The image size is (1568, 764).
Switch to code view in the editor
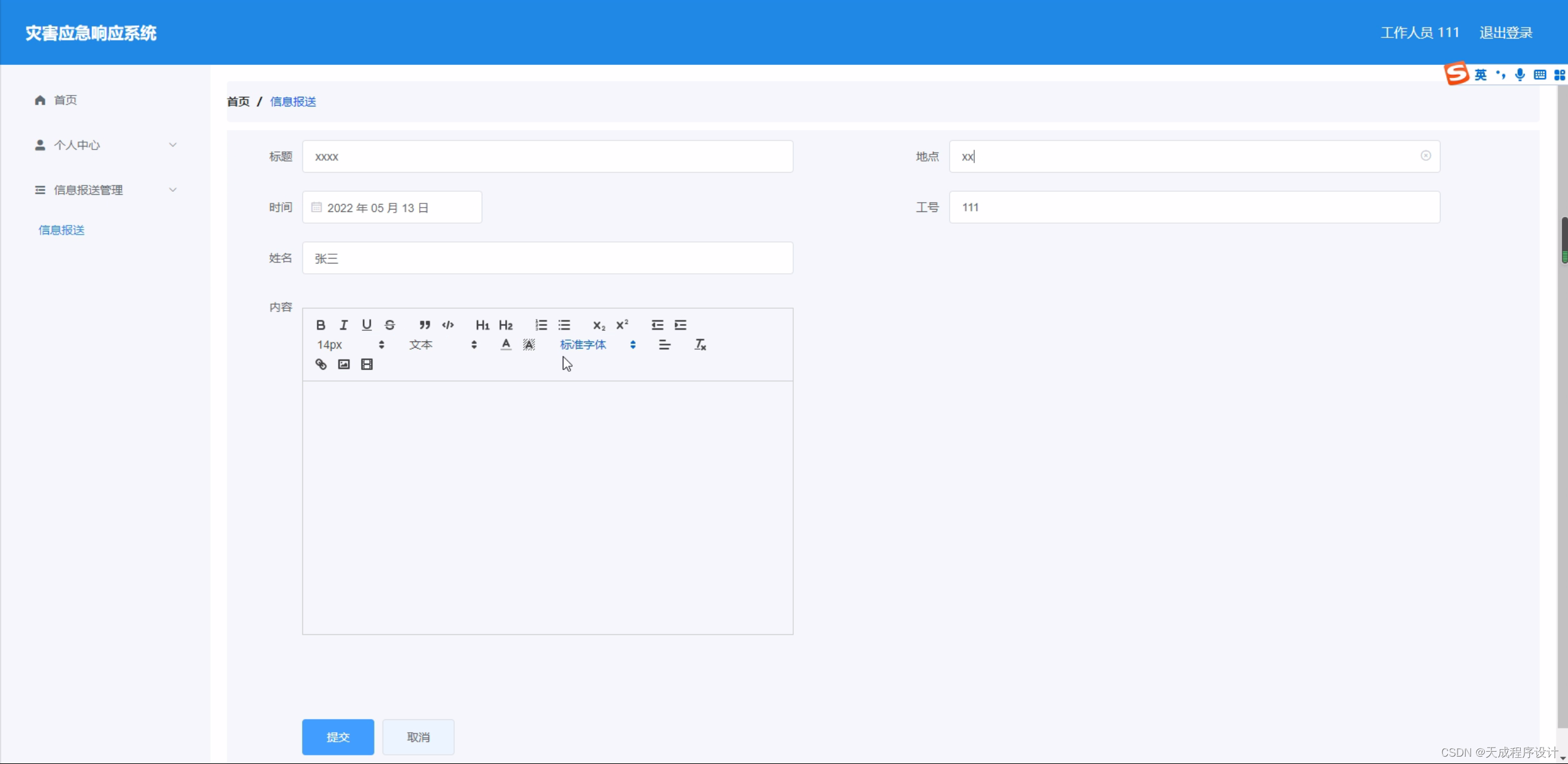[x=448, y=325]
